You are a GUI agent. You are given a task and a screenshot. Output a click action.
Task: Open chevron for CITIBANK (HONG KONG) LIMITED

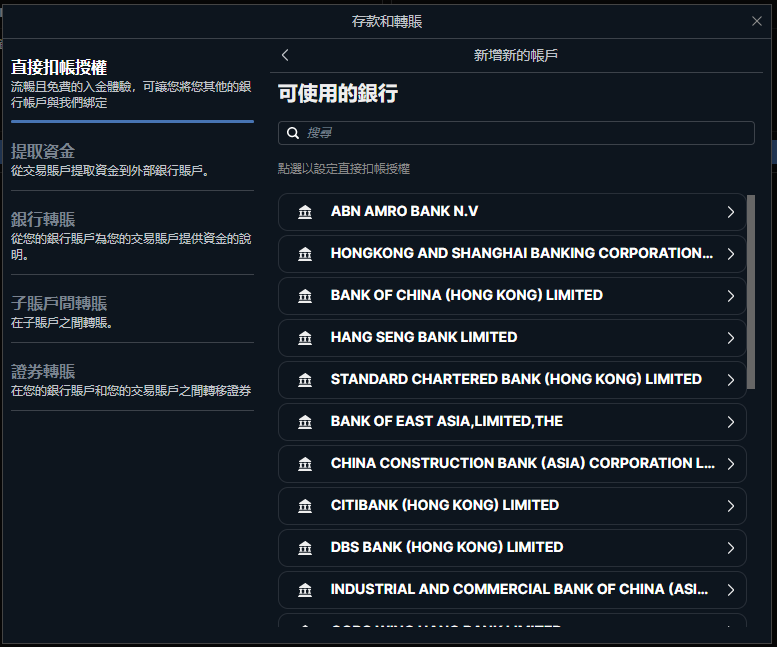(x=731, y=506)
